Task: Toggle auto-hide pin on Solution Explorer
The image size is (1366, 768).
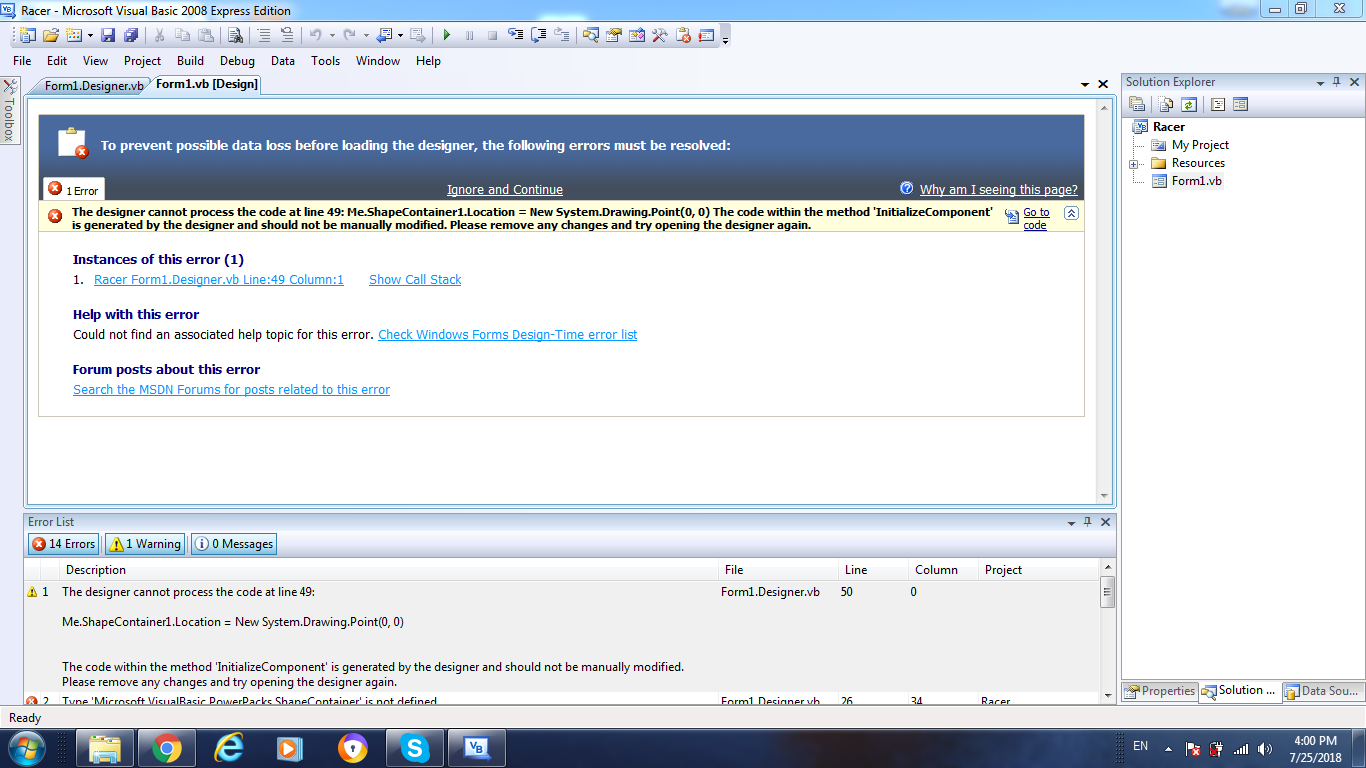Action: (x=1336, y=82)
